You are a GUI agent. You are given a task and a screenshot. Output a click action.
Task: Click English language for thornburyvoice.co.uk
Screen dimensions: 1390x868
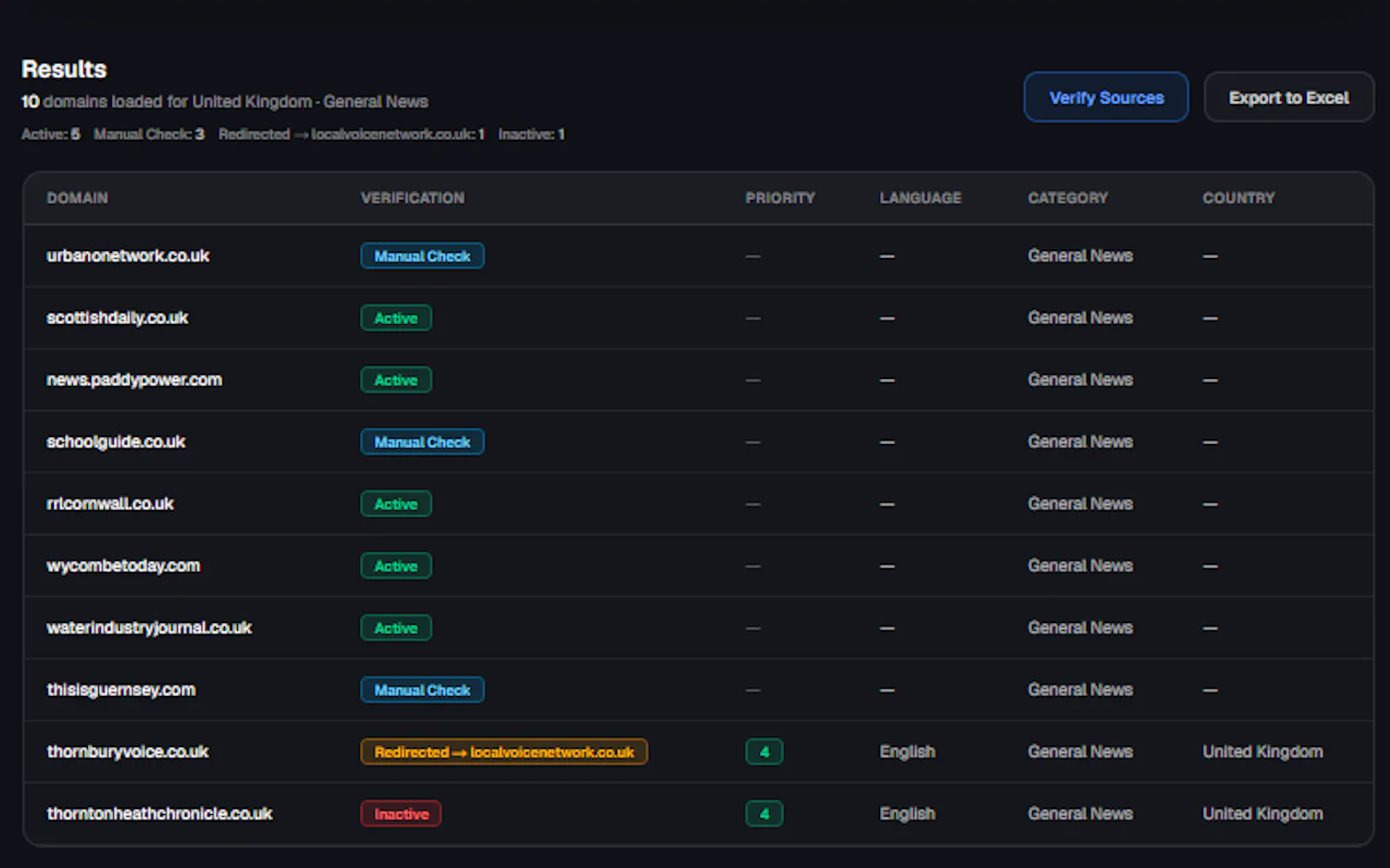(908, 752)
